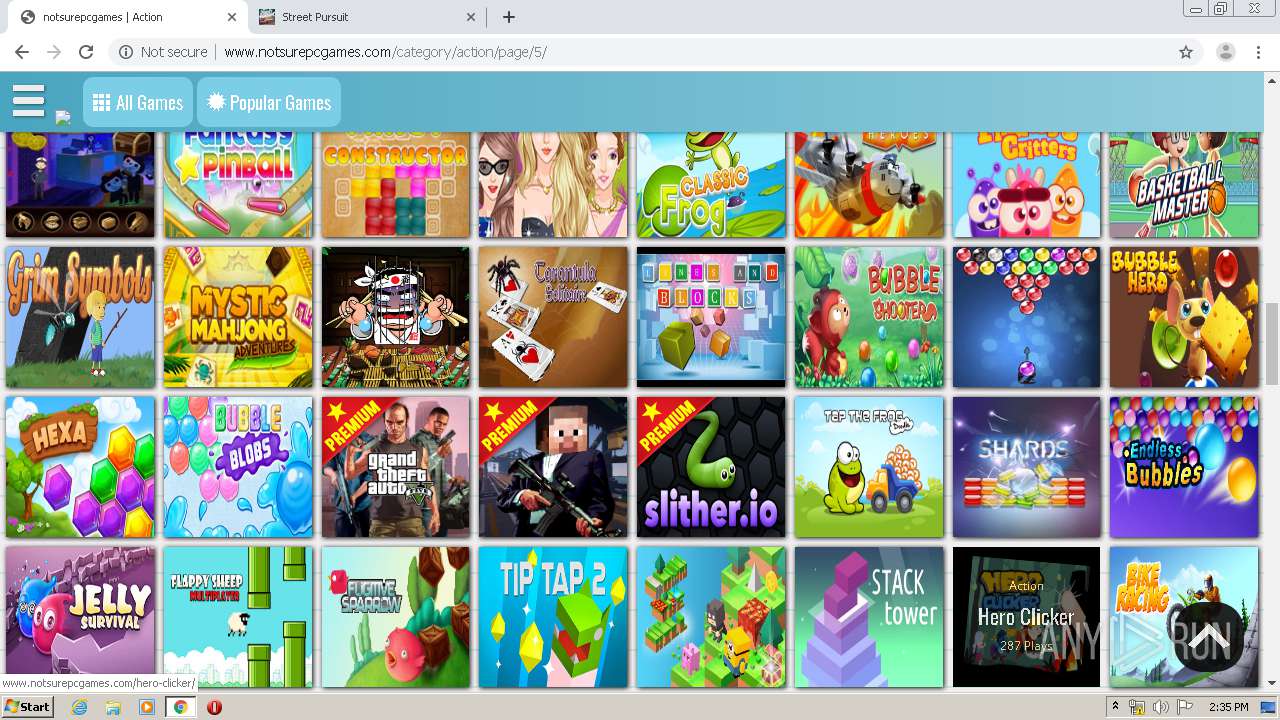Click the red antivirus taskbar icon

214,707
